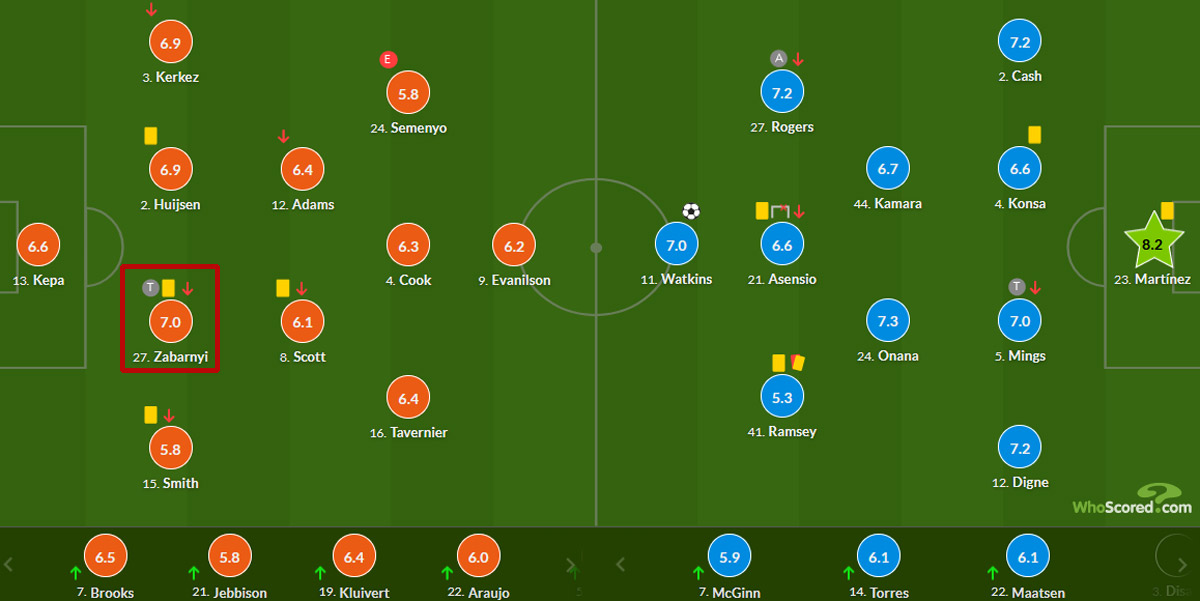Click the yellow card above Huijsen
The height and width of the screenshot is (601, 1200).
[x=151, y=135]
